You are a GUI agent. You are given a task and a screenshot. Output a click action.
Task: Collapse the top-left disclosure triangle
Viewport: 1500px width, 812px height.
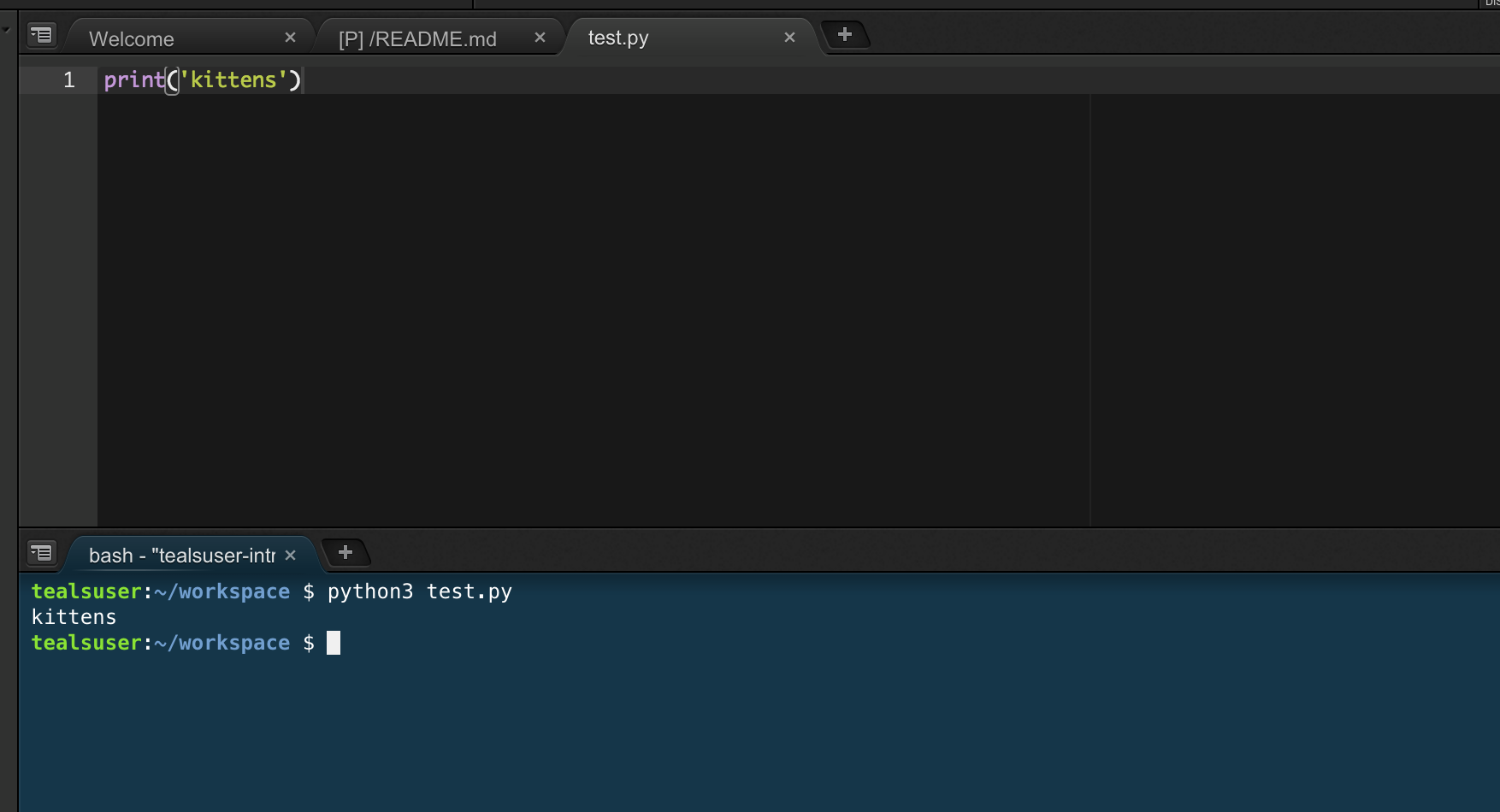click(x=7, y=30)
